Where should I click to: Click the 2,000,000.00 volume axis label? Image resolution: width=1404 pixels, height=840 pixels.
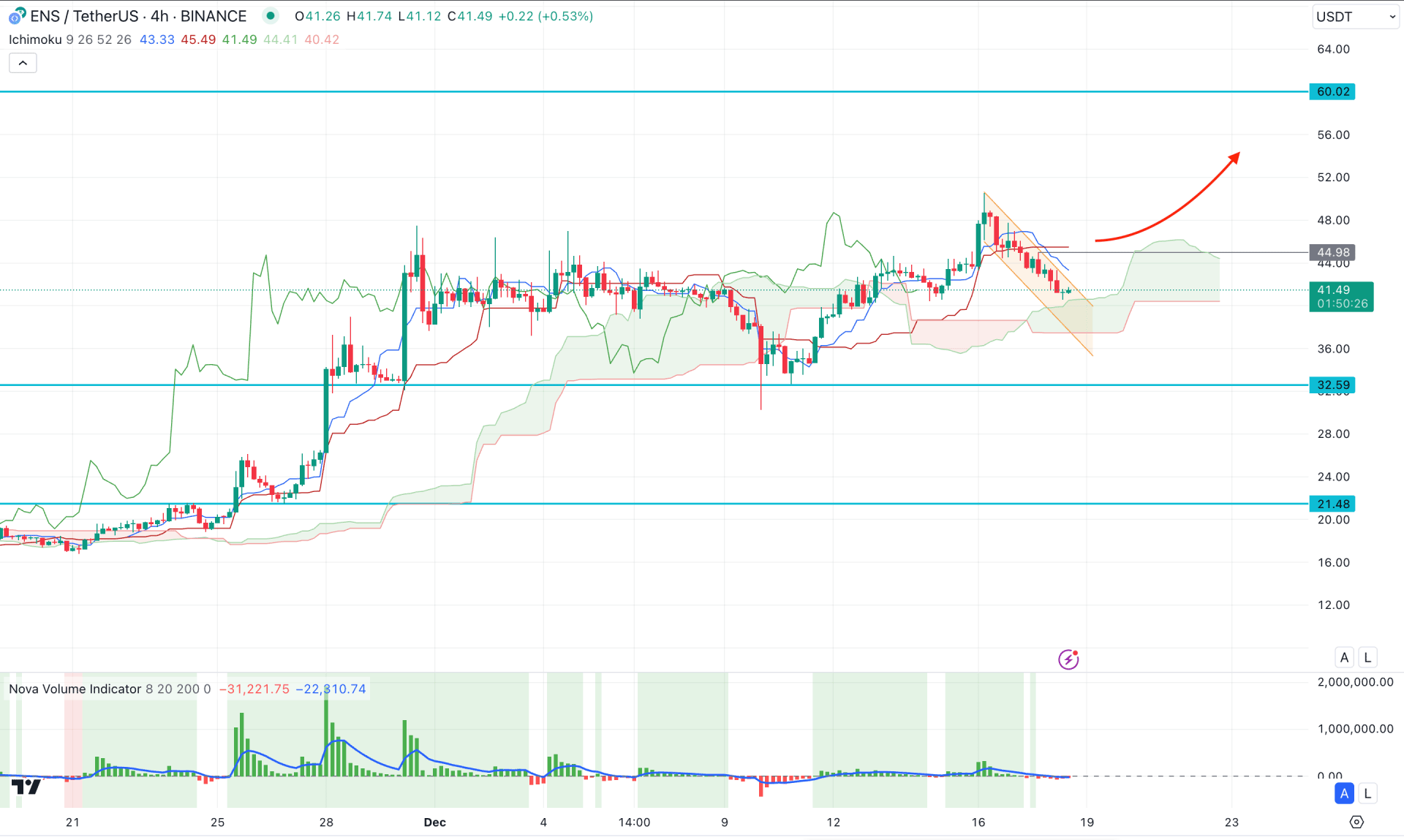(x=1355, y=681)
